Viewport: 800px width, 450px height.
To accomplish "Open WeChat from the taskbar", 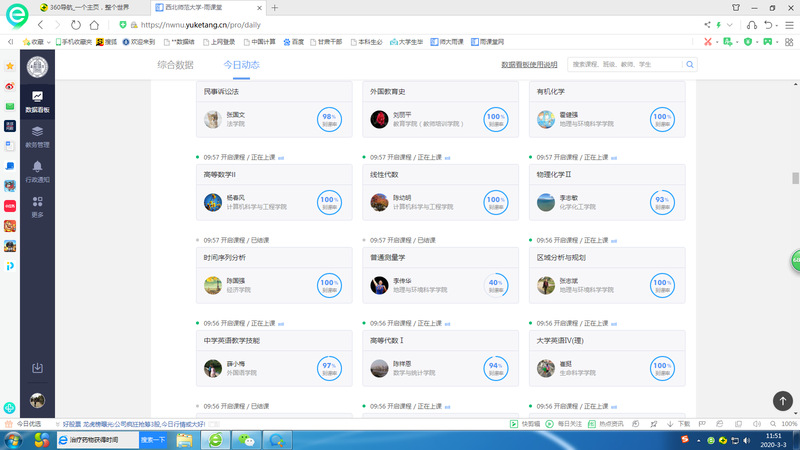I will pyautogui.click(x=247, y=440).
